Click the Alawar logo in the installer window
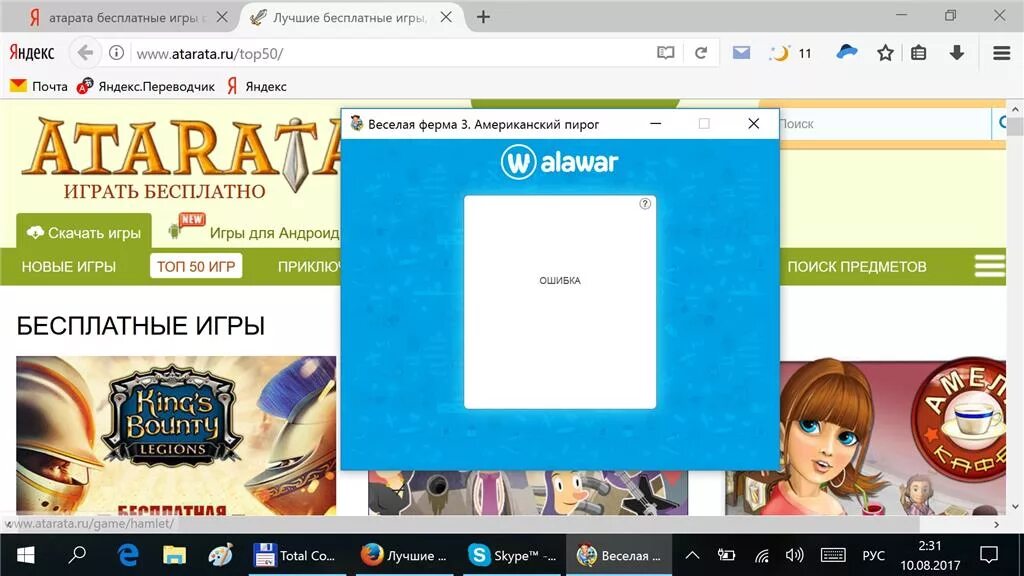 560,162
